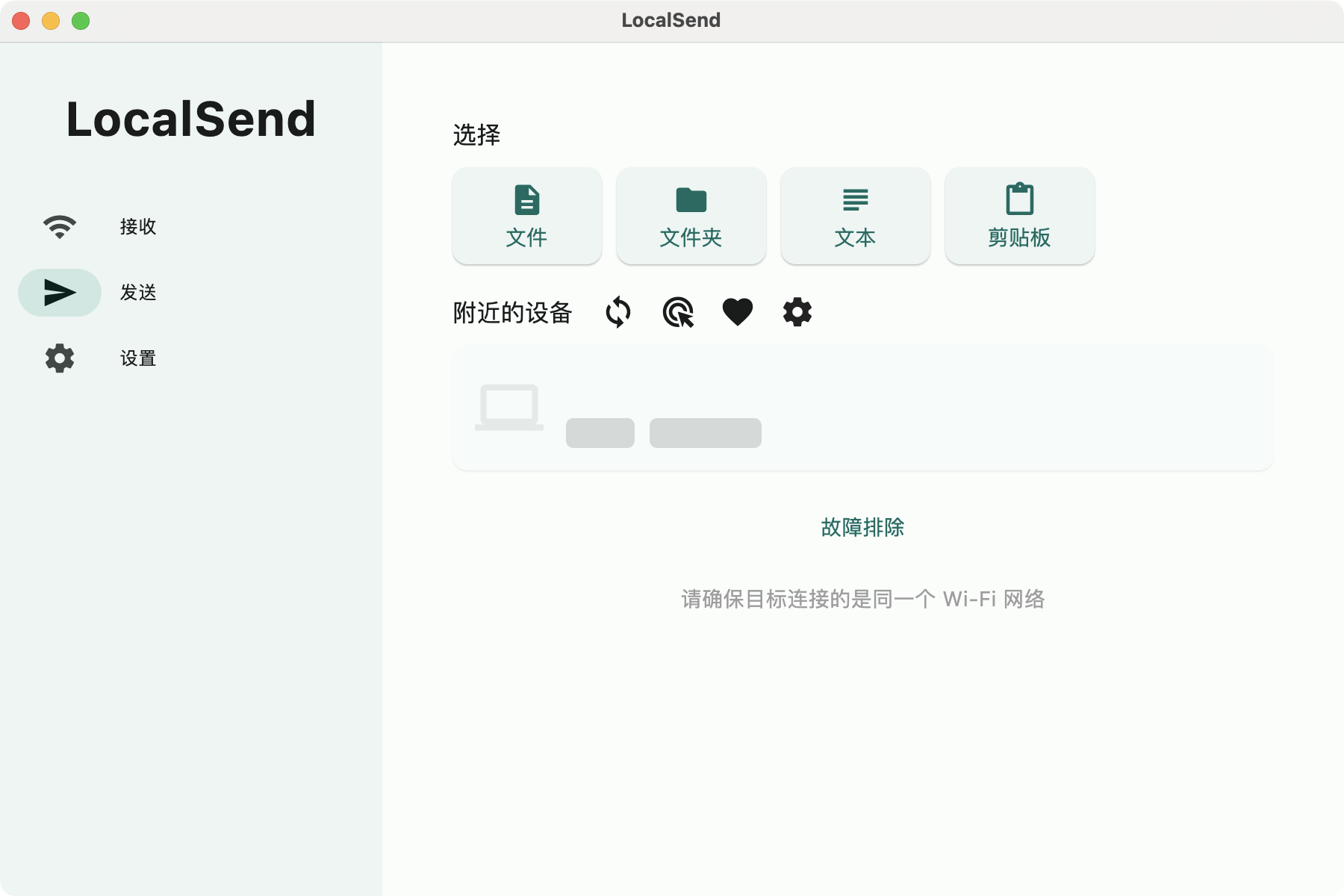Maximize window with the green button
The height and width of the screenshot is (896, 1344).
pos(81,21)
